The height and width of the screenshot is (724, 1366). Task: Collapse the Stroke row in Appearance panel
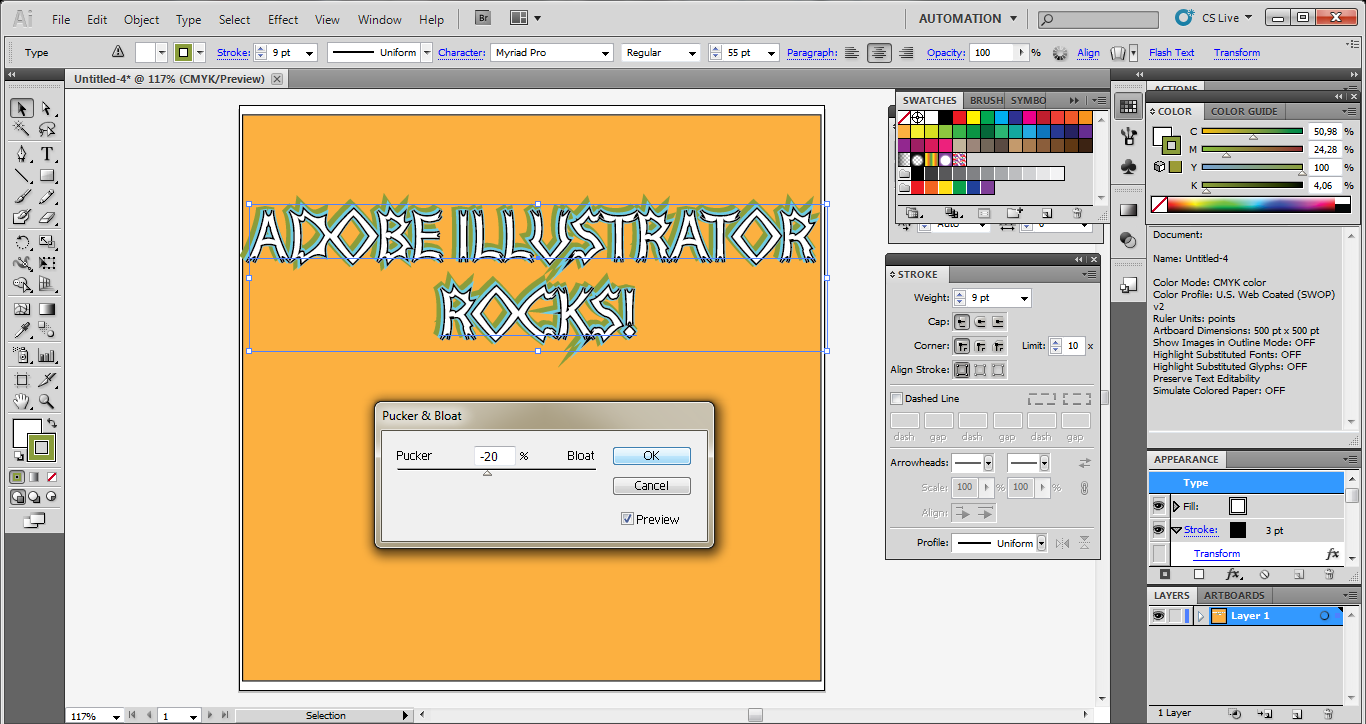1176,530
